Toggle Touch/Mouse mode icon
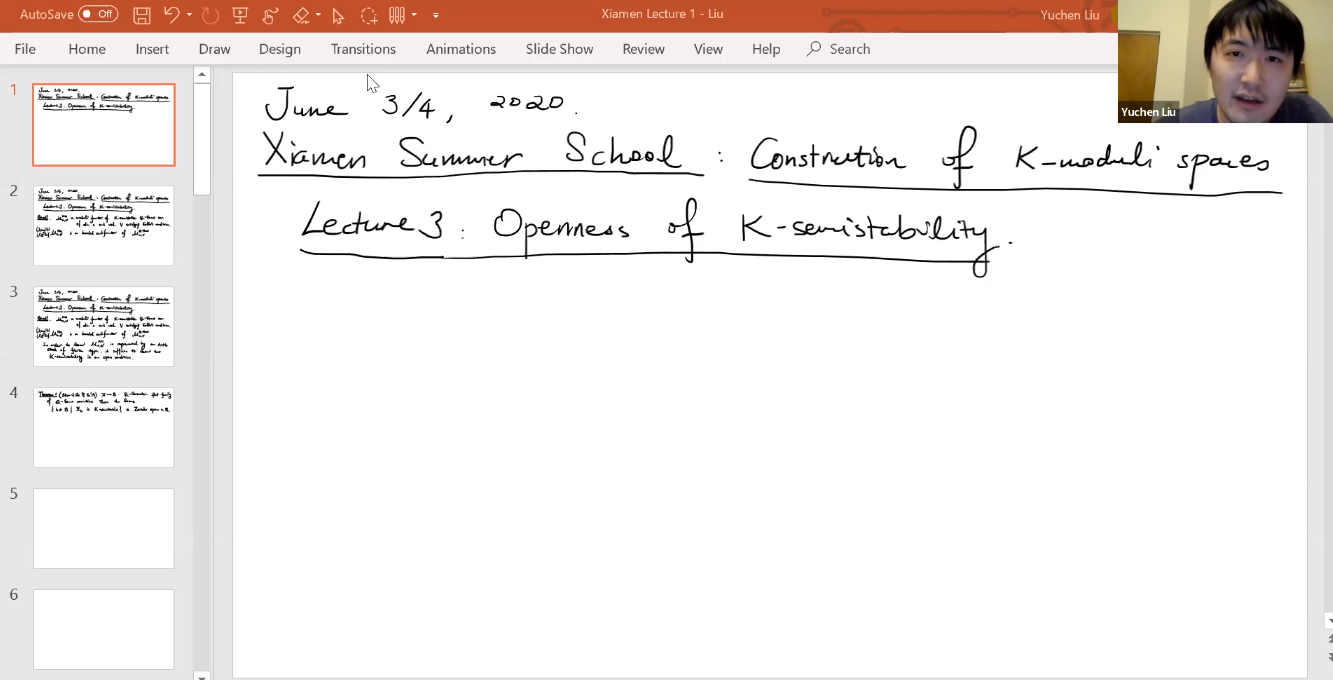 click(270, 15)
